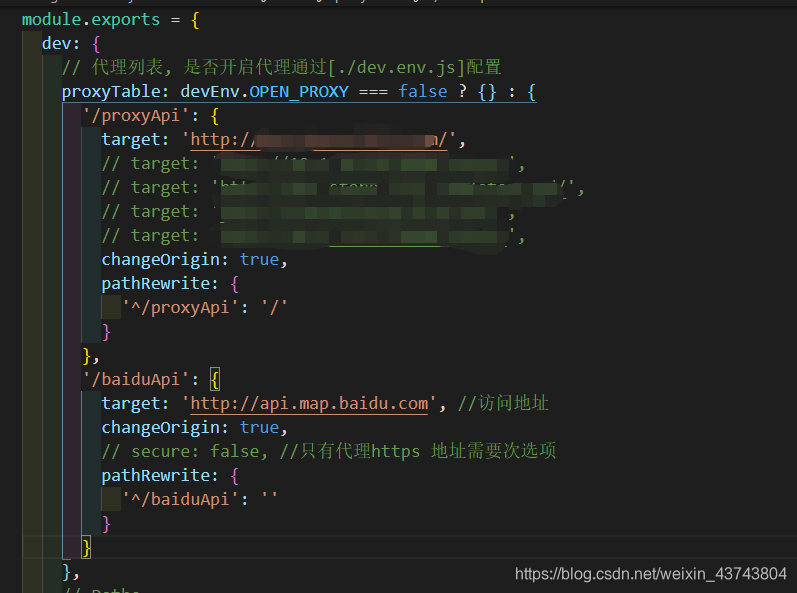Image resolution: width=797 pixels, height=593 pixels.
Task: Click the 'module.exports' text
Action: coord(90,20)
